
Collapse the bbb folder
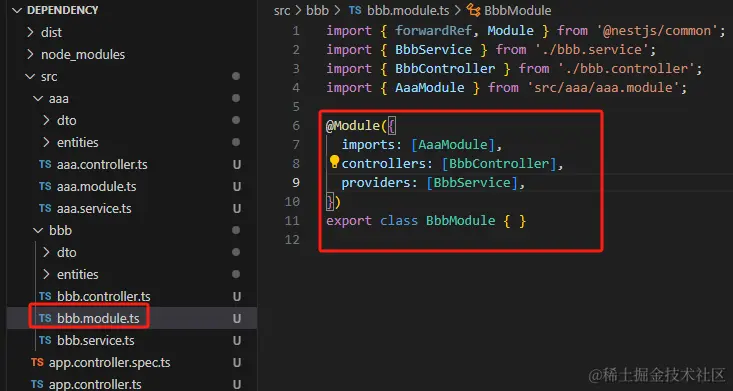38,230
